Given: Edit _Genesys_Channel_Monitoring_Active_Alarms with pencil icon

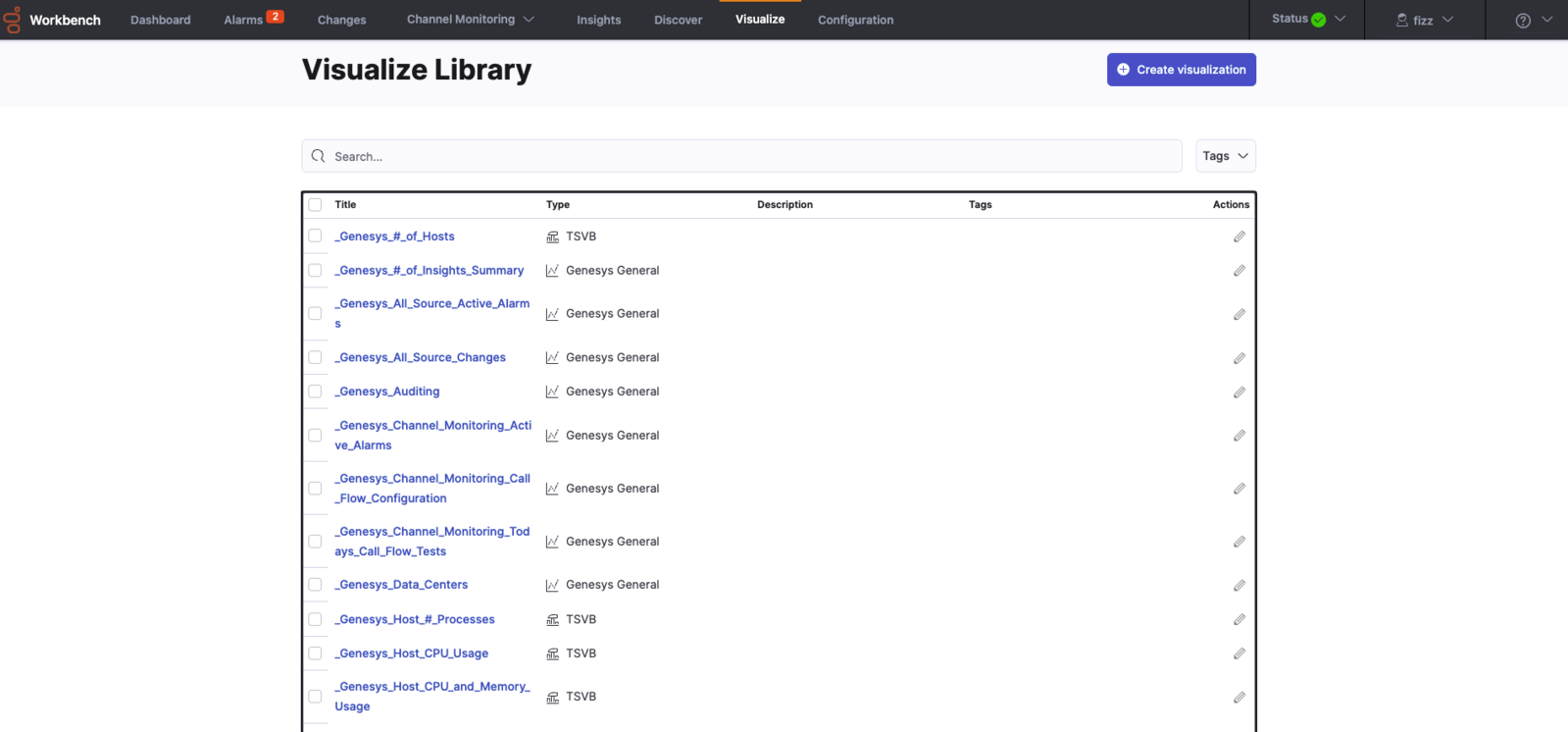Looking at the screenshot, I should [1239, 436].
